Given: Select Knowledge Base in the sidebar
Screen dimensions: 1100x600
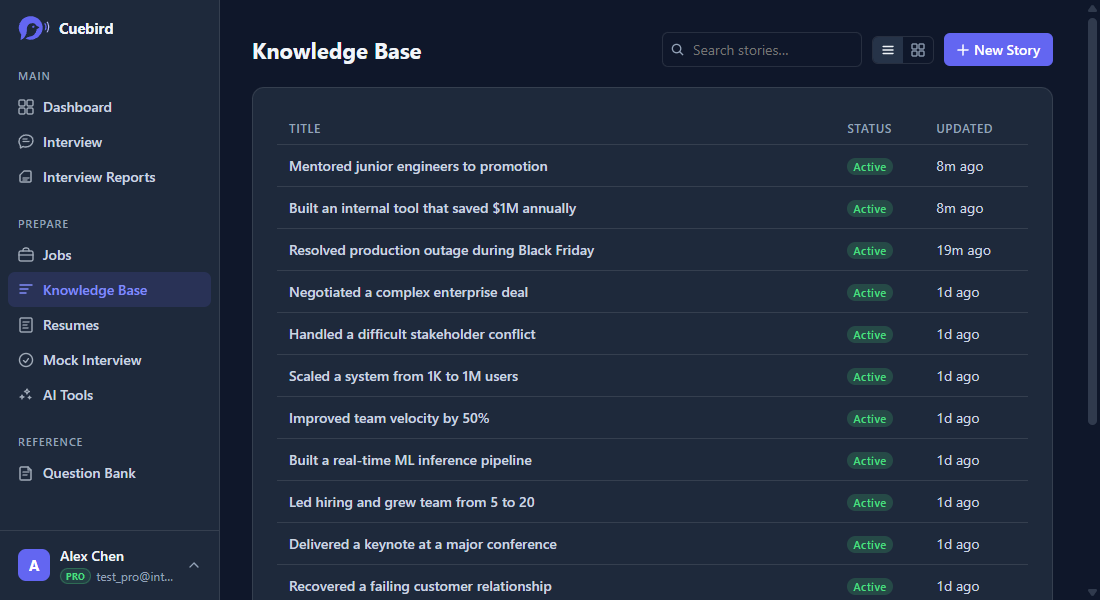Looking at the screenshot, I should [x=109, y=290].
